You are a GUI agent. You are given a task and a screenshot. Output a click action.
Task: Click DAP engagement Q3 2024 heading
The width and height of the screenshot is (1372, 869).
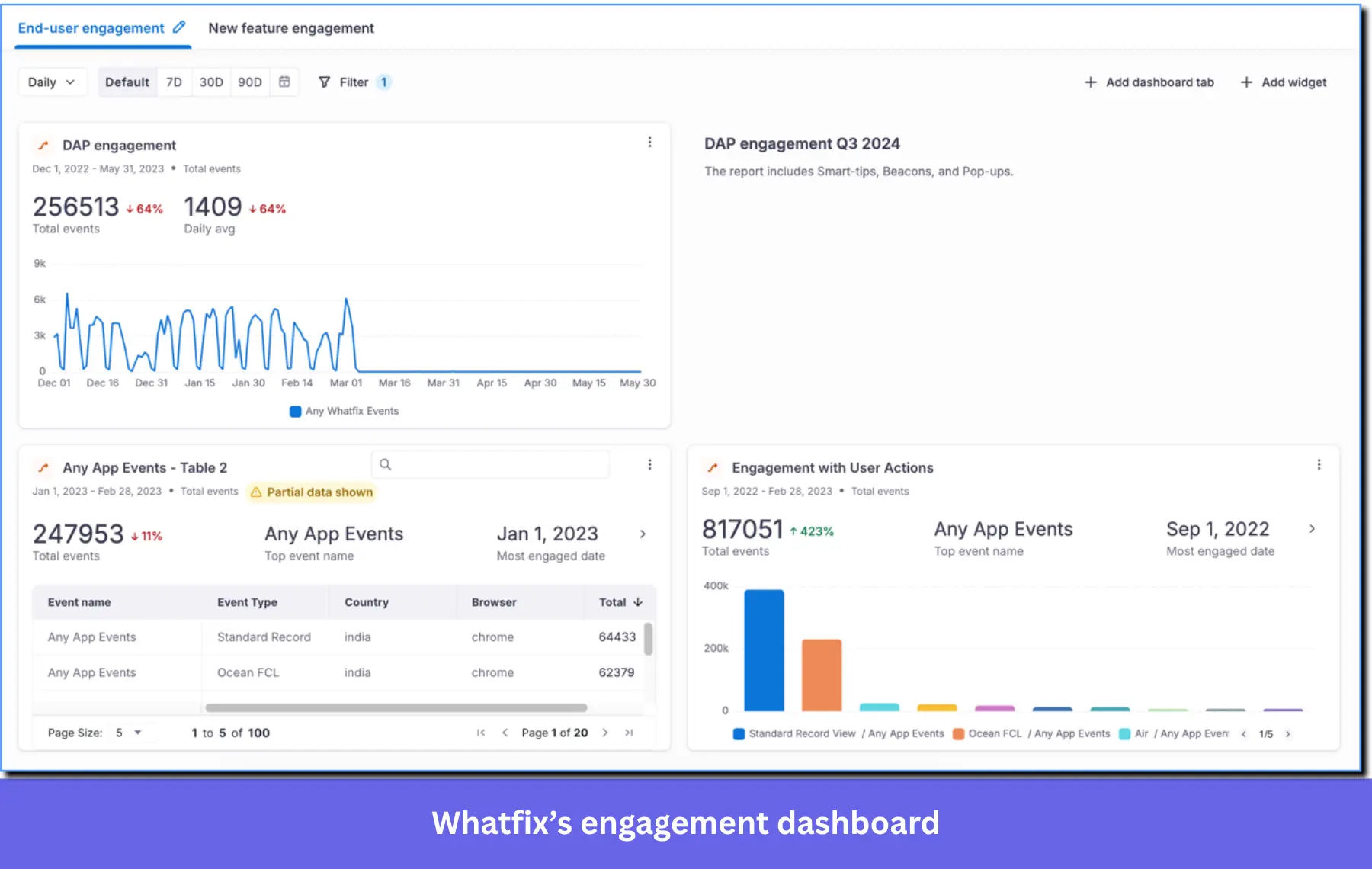(802, 143)
